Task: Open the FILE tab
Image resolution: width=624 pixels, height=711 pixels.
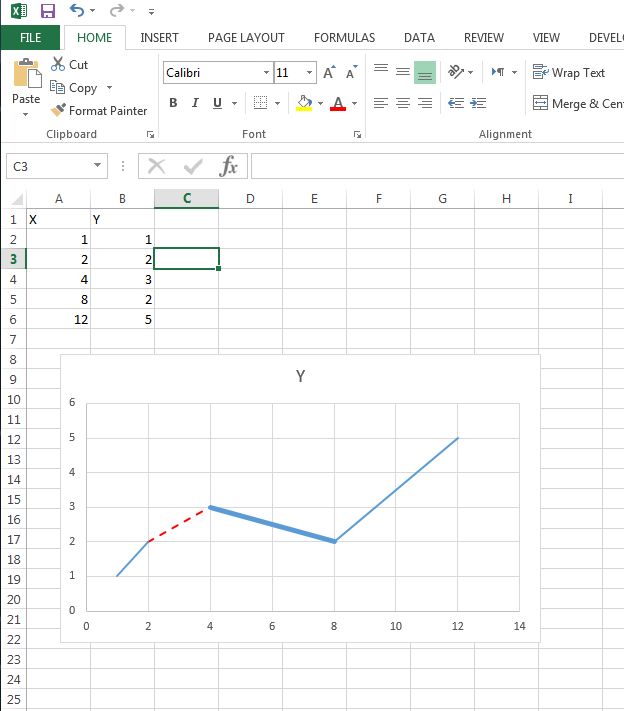Action: point(30,38)
